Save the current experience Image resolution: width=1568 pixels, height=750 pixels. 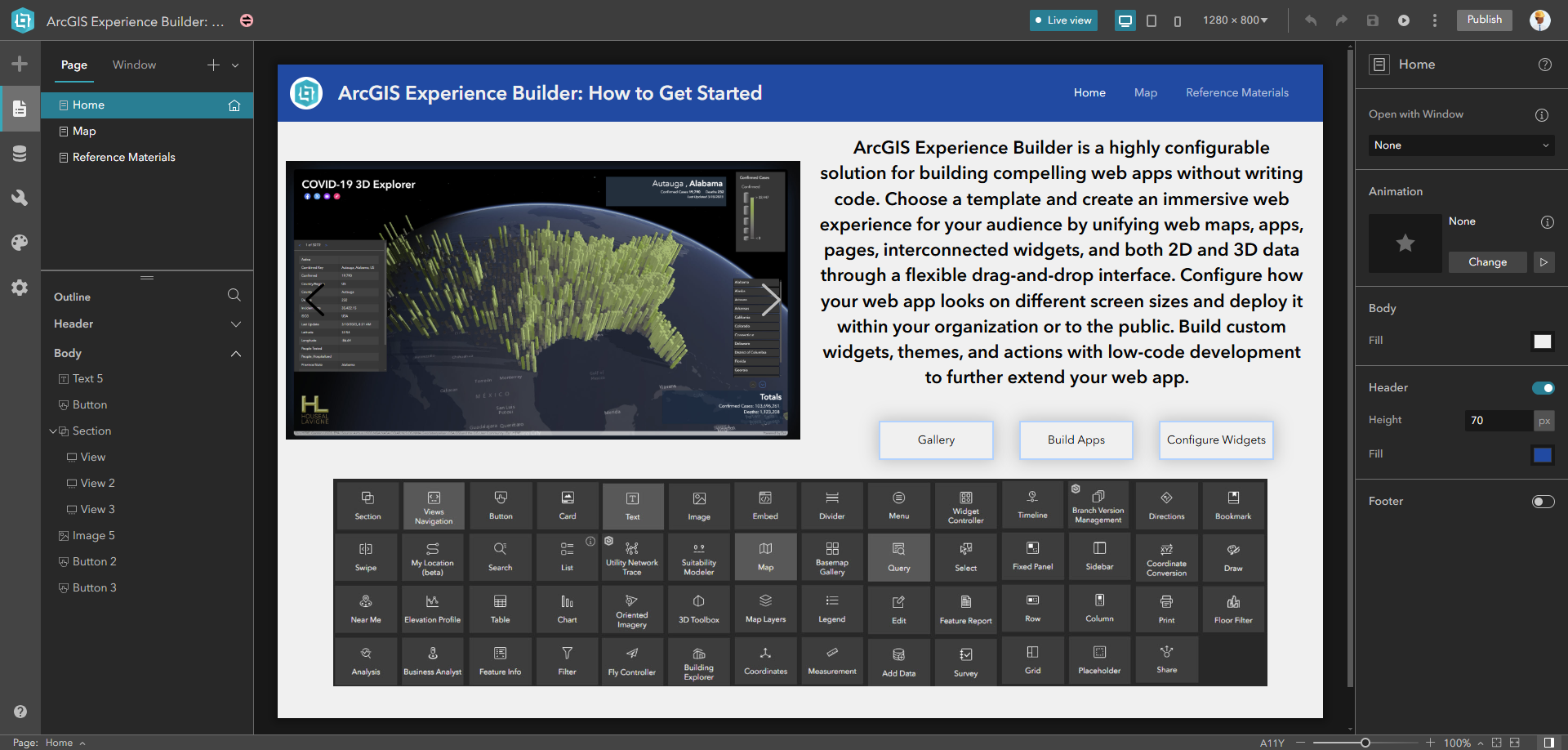[1372, 20]
